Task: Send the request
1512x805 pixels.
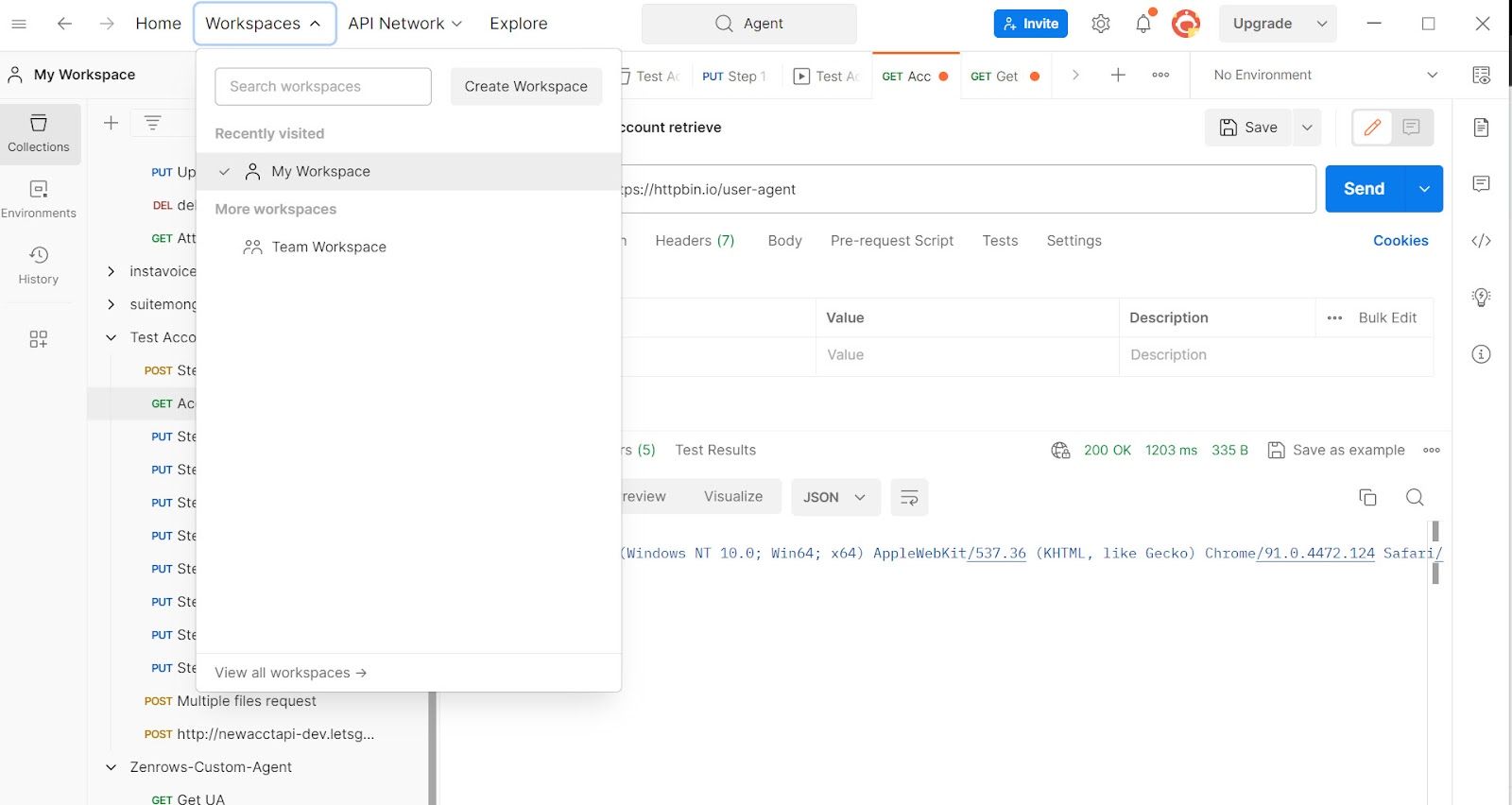Action: [x=1365, y=189]
